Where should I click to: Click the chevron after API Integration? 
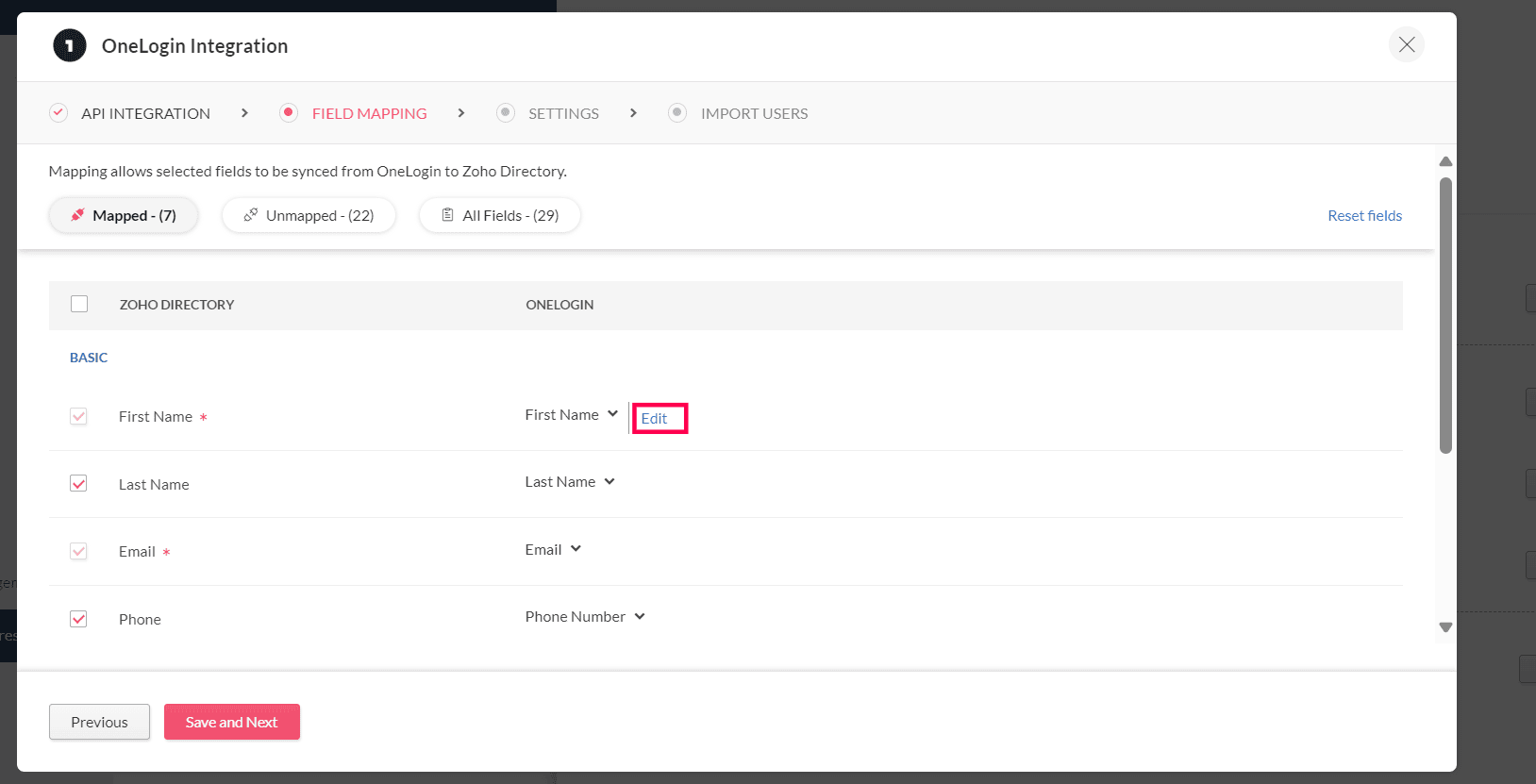click(x=244, y=113)
